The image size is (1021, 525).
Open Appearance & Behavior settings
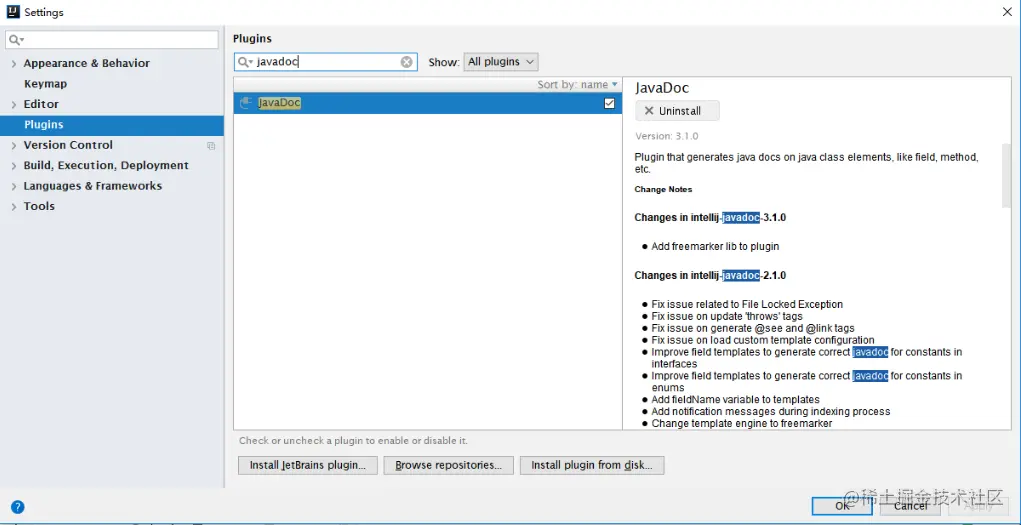click(x=87, y=63)
